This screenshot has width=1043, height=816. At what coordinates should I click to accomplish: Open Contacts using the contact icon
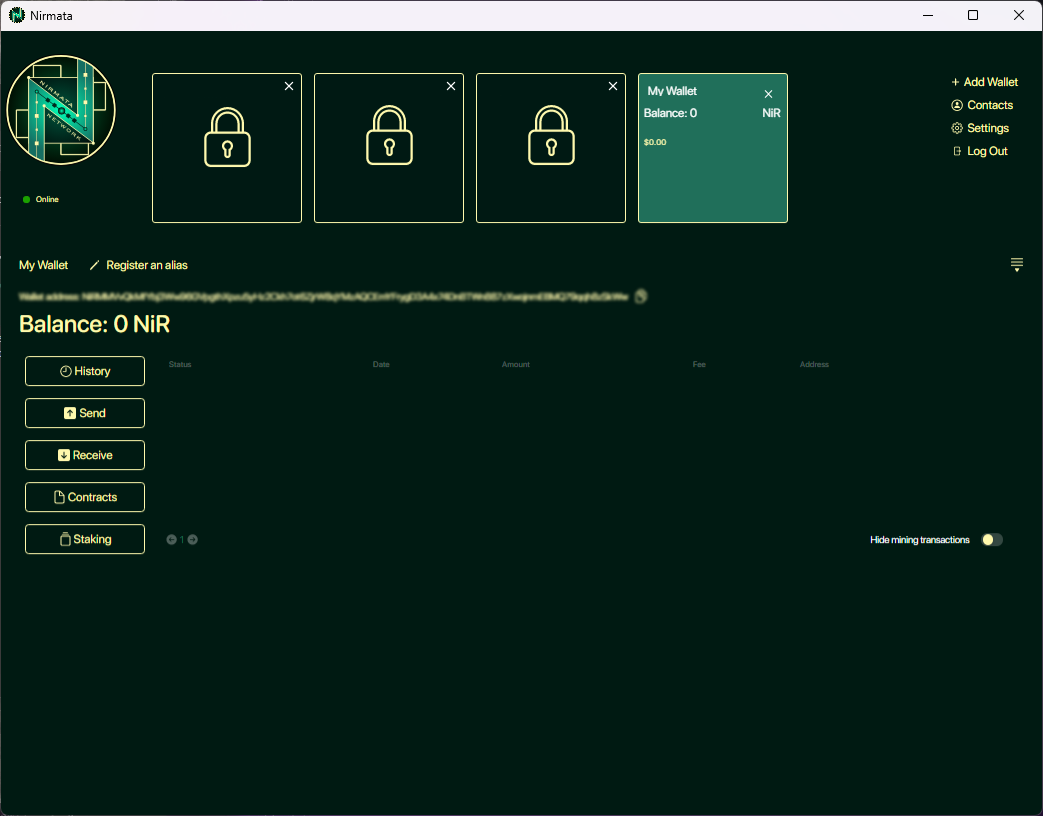(957, 105)
